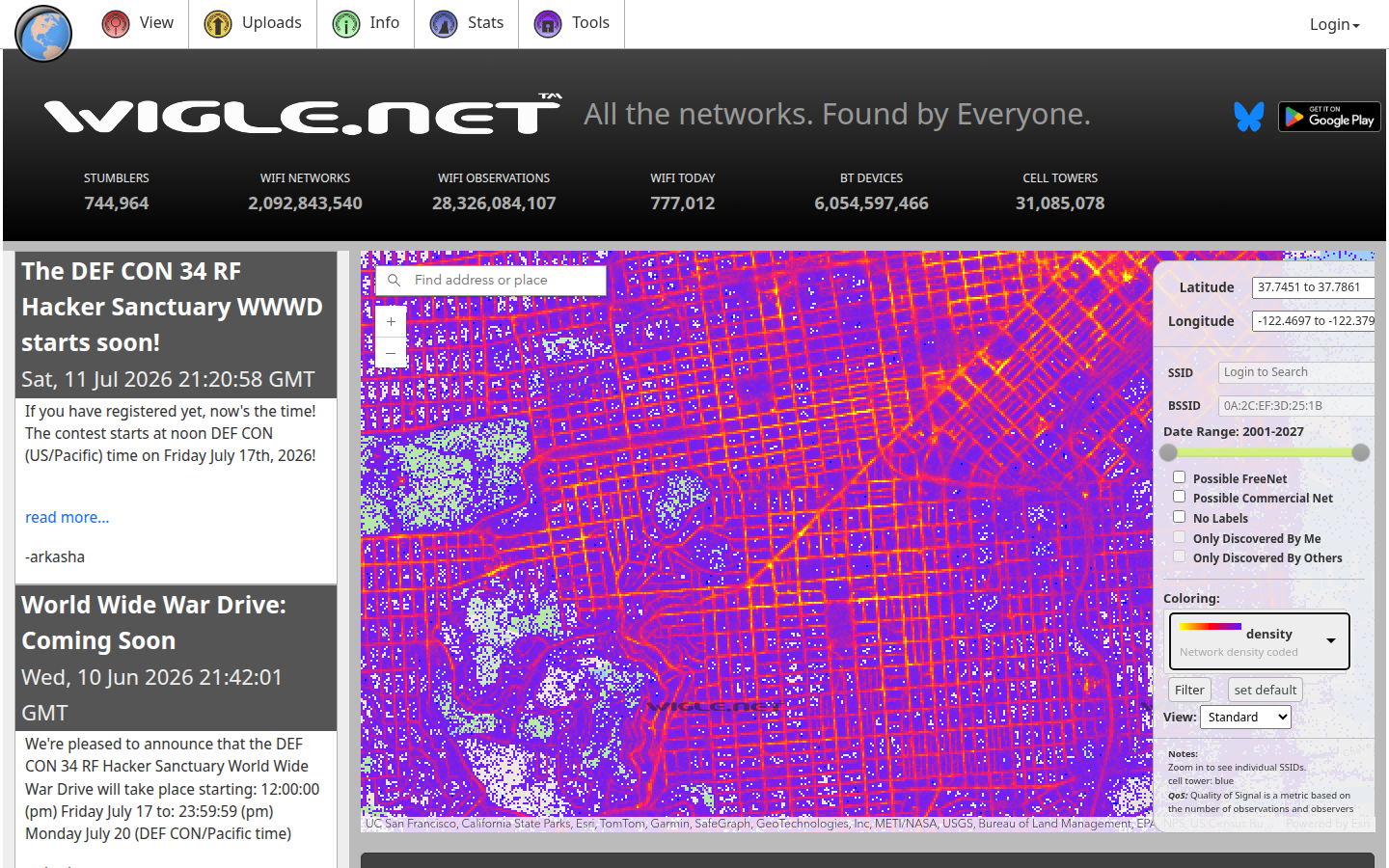The height and width of the screenshot is (868, 1389).
Task: Click the CELL TOWERS count 31,085,078
Action: pos(1060,203)
